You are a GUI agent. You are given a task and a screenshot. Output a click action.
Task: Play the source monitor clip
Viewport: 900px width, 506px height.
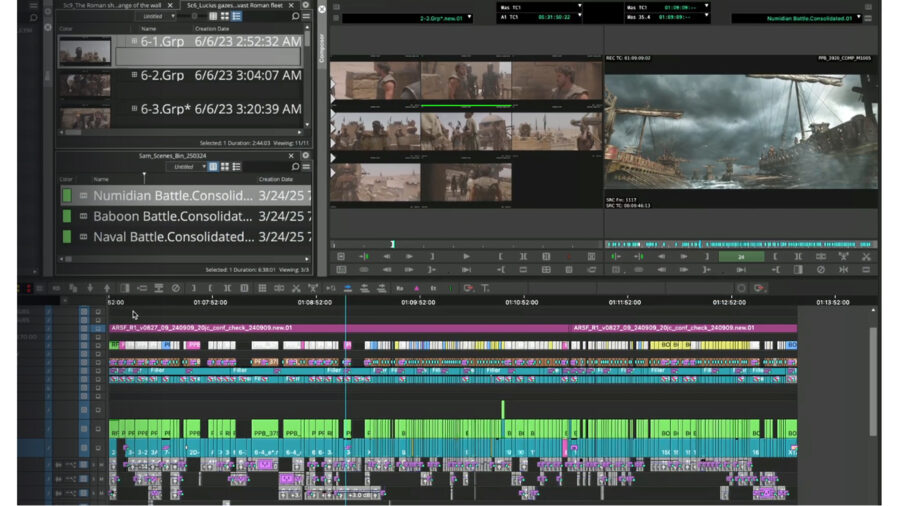click(466, 257)
